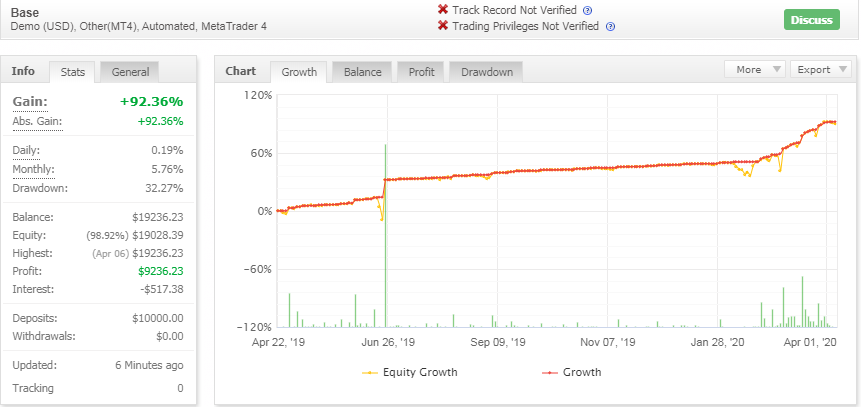Click the Withdrawals value $0.00
Image resolution: width=861 pixels, height=407 pixels.
[x=170, y=336]
